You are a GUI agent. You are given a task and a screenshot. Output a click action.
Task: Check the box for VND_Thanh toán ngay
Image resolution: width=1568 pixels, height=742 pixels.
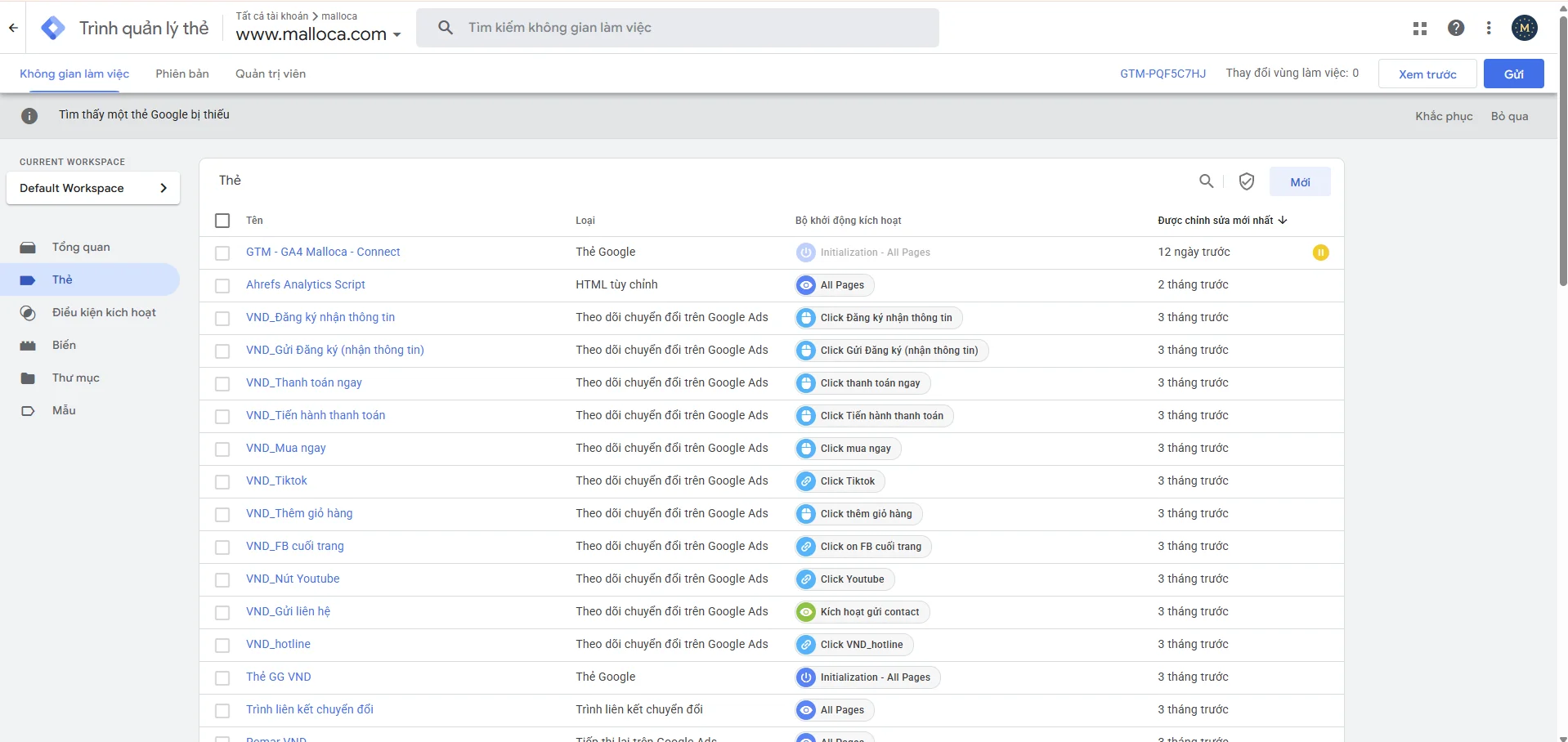tap(222, 384)
